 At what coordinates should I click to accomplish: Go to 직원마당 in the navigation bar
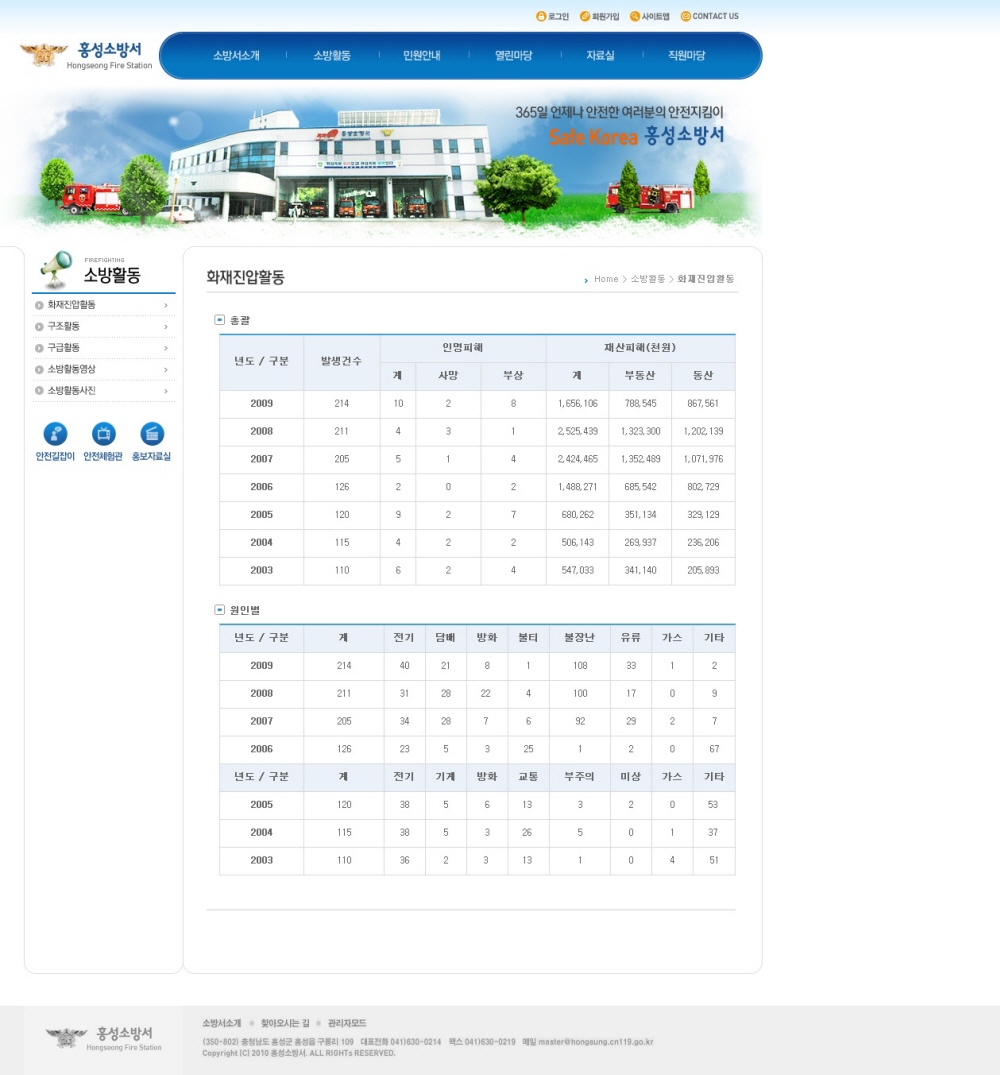tap(686, 56)
